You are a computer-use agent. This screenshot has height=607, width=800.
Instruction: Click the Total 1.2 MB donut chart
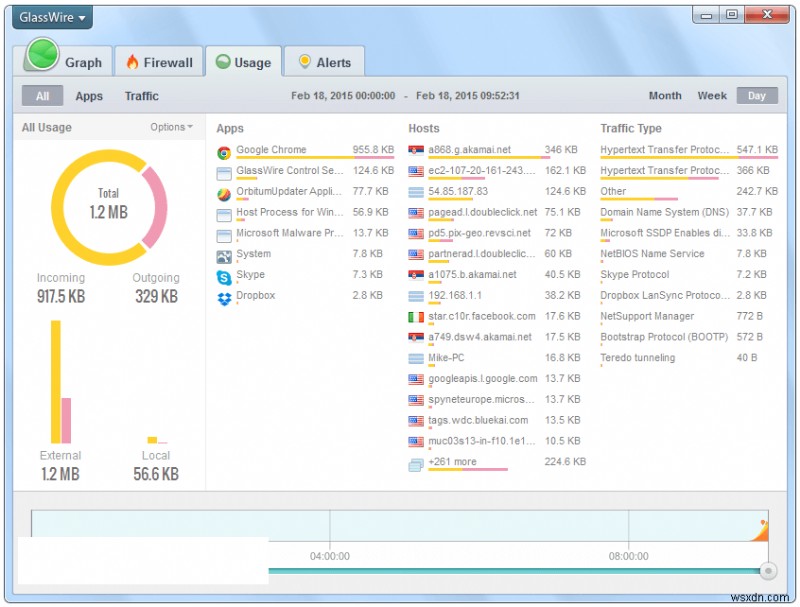[x=109, y=207]
